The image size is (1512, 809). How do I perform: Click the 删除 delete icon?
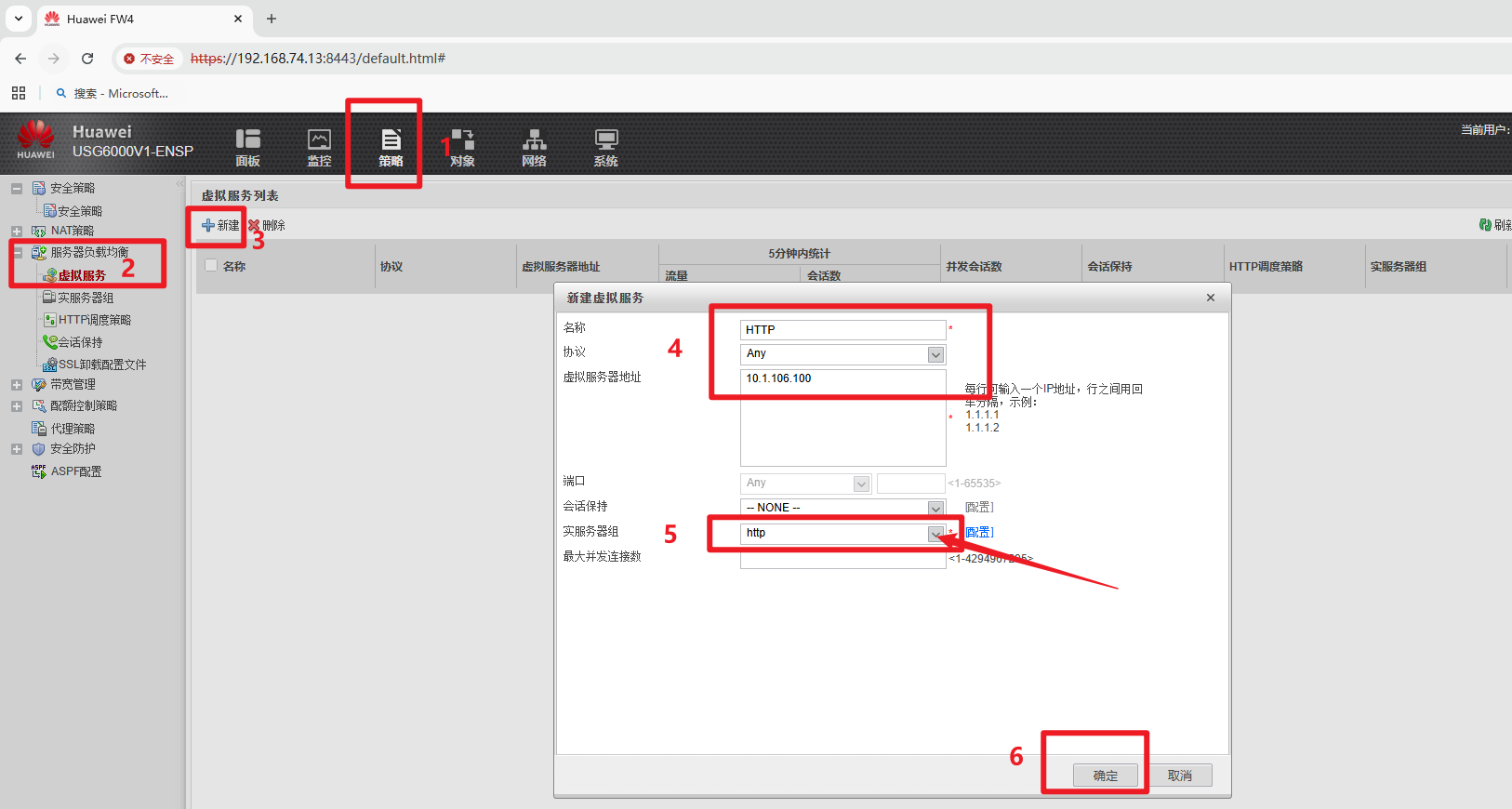(x=254, y=226)
